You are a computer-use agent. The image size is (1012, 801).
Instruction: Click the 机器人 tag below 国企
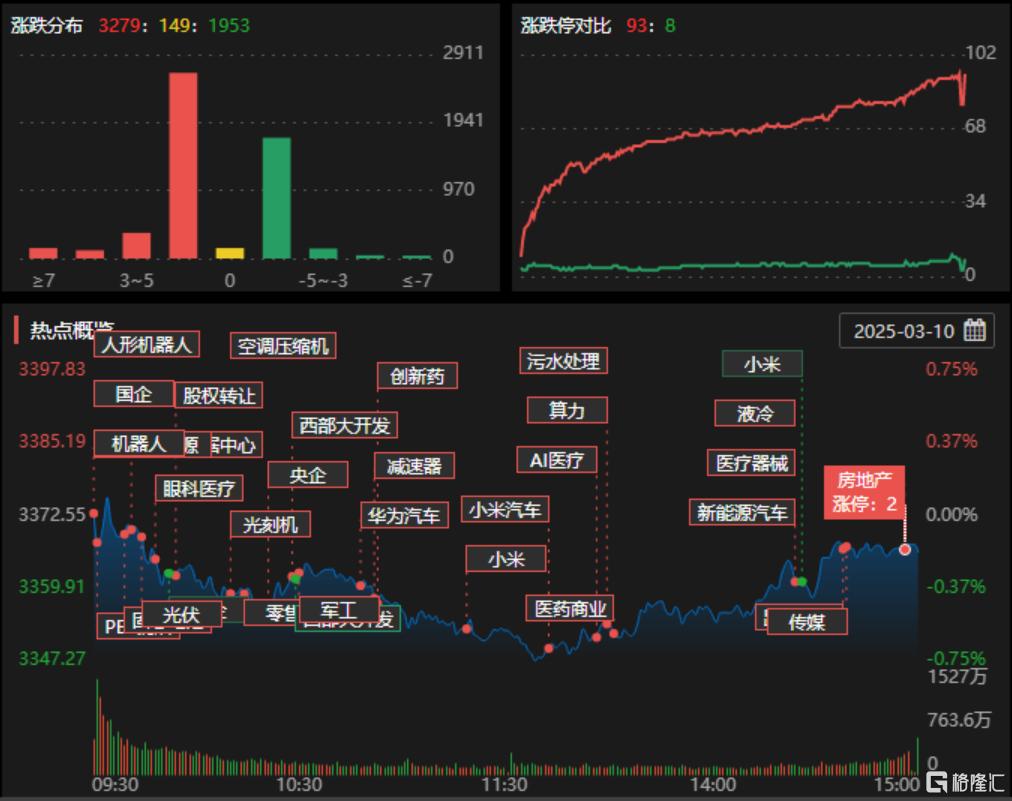pyautogui.click(x=139, y=443)
